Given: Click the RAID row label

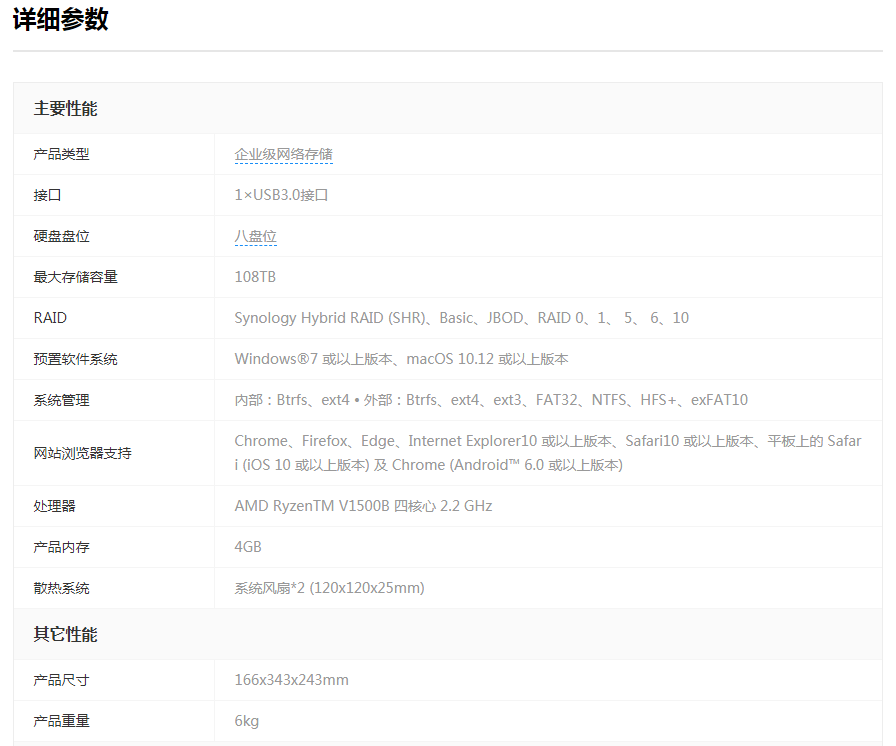Looking at the screenshot, I should click(50, 318).
